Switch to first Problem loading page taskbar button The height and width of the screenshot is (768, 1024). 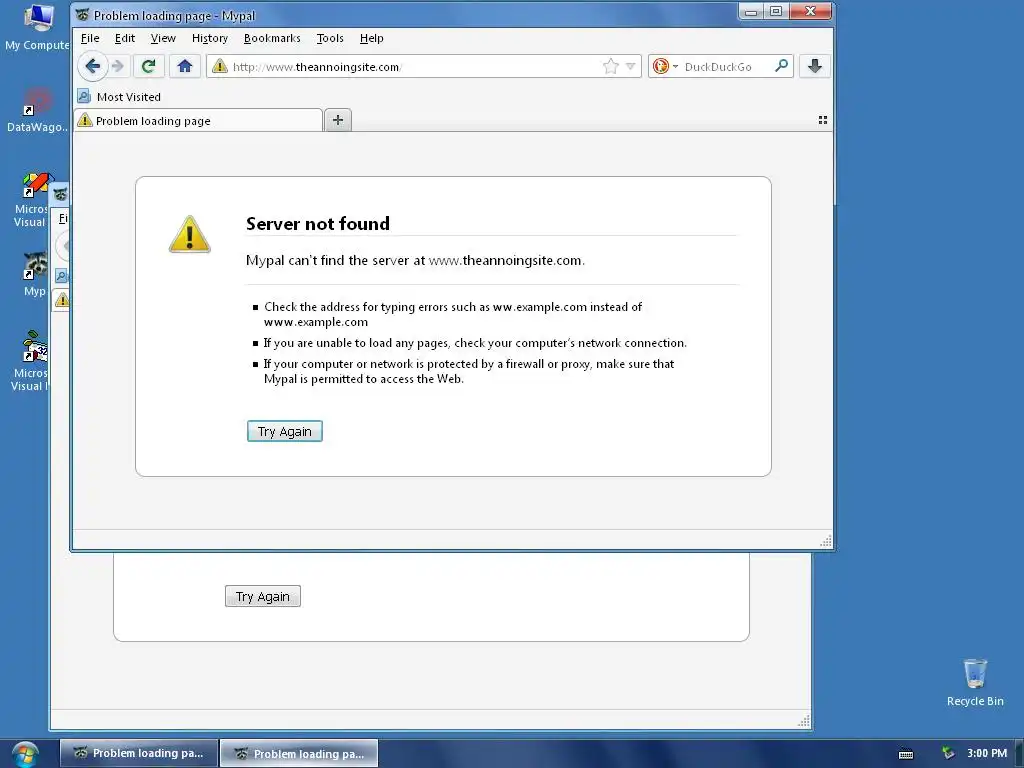coord(138,753)
